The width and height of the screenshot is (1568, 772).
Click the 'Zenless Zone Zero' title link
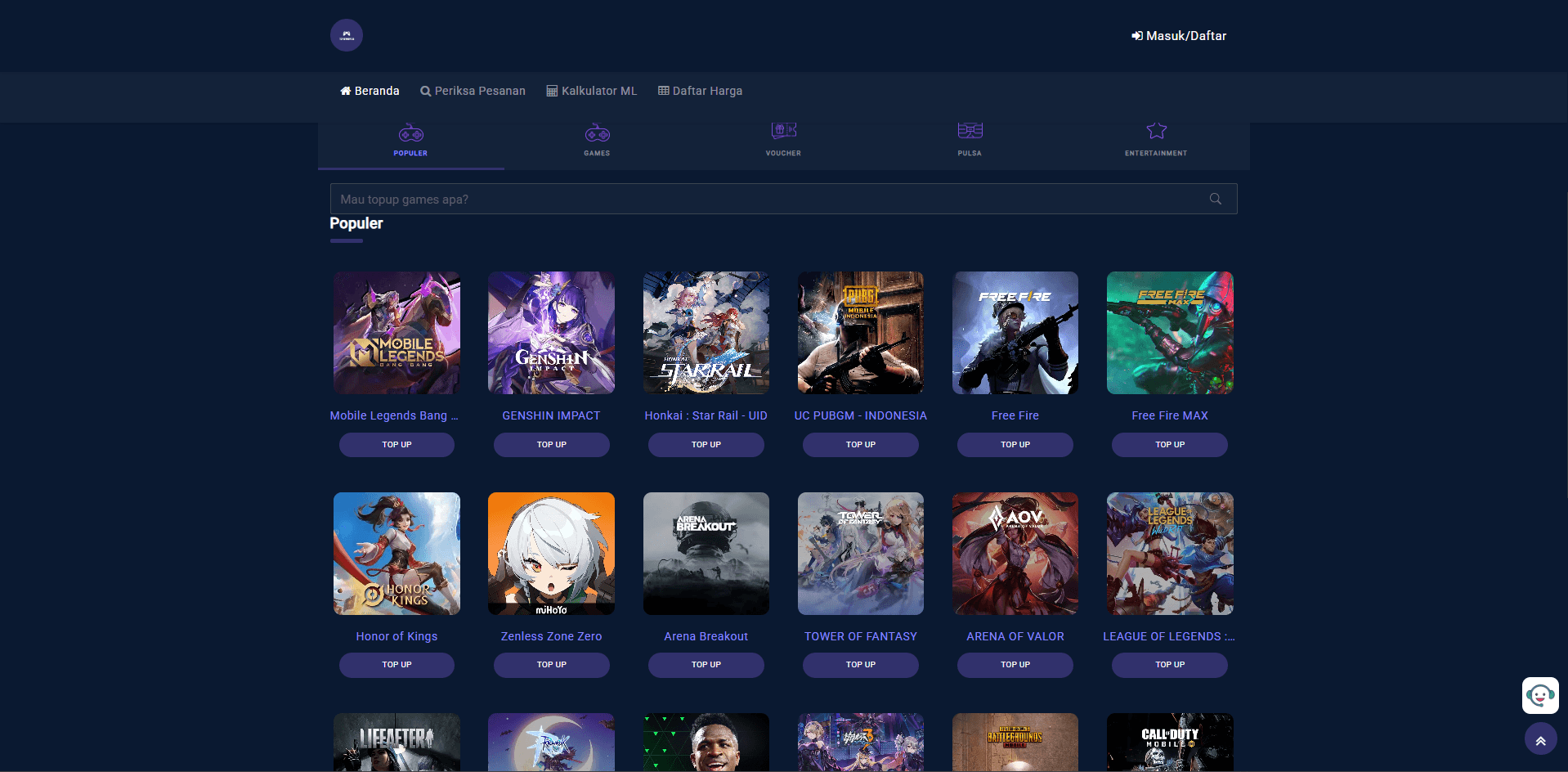click(551, 636)
